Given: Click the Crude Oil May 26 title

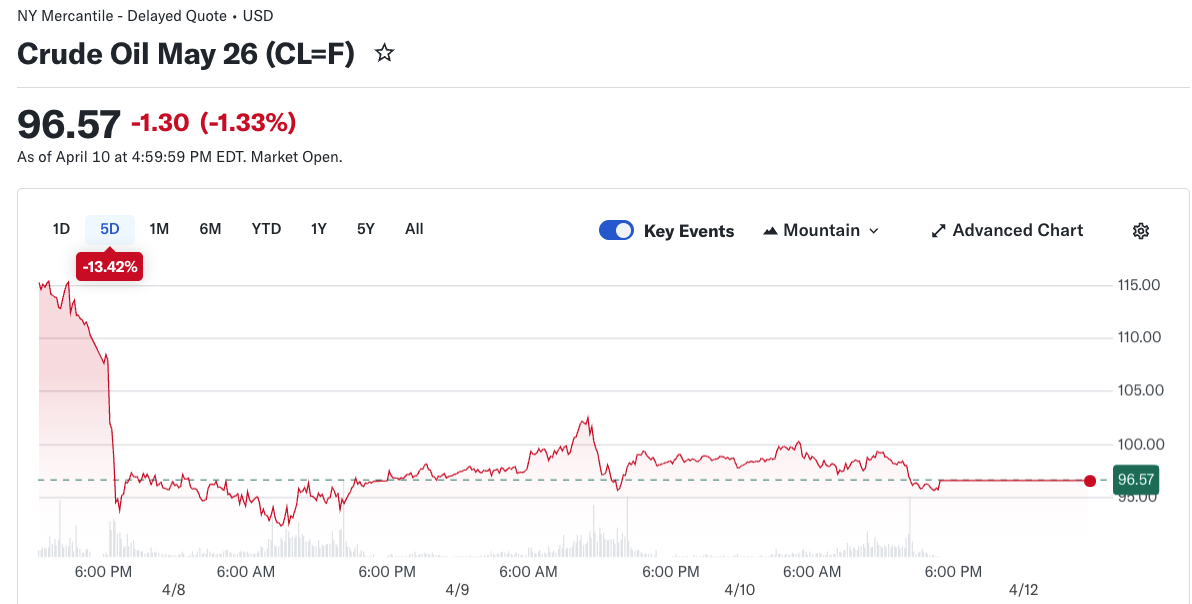Looking at the screenshot, I should [186, 54].
